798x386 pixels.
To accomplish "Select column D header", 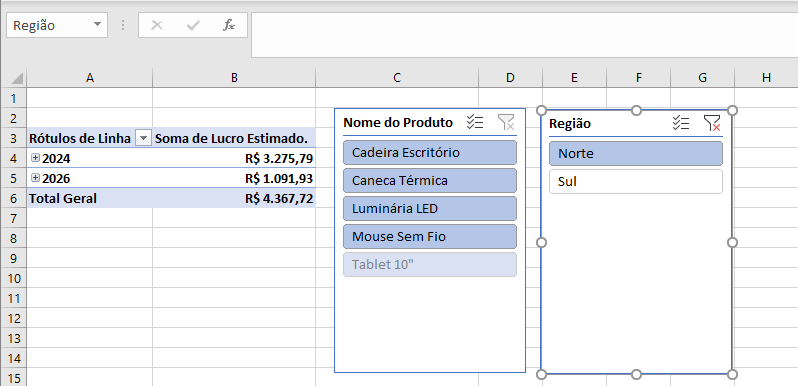I will [510, 77].
